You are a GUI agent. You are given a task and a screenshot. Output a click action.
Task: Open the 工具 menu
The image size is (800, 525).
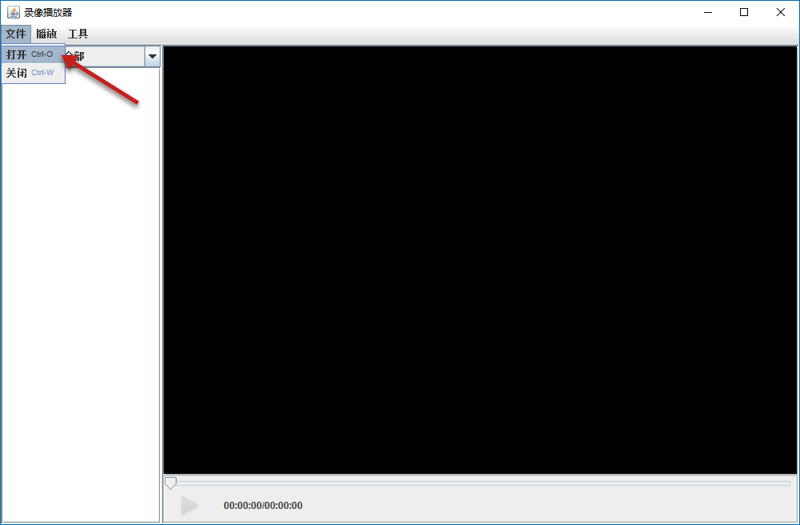click(78, 34)
